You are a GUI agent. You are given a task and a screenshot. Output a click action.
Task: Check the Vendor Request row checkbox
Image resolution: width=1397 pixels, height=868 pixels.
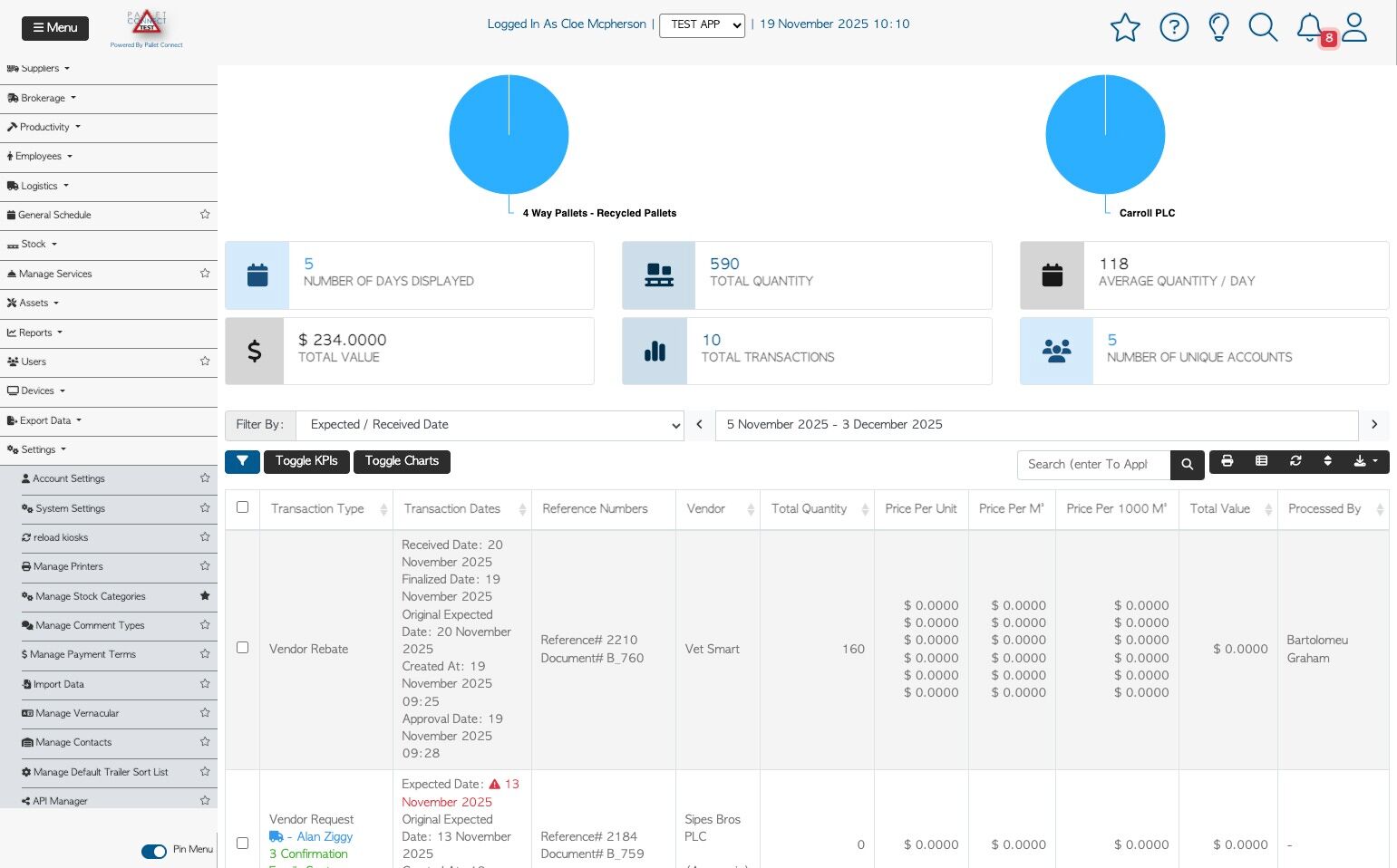coord(242,844)
